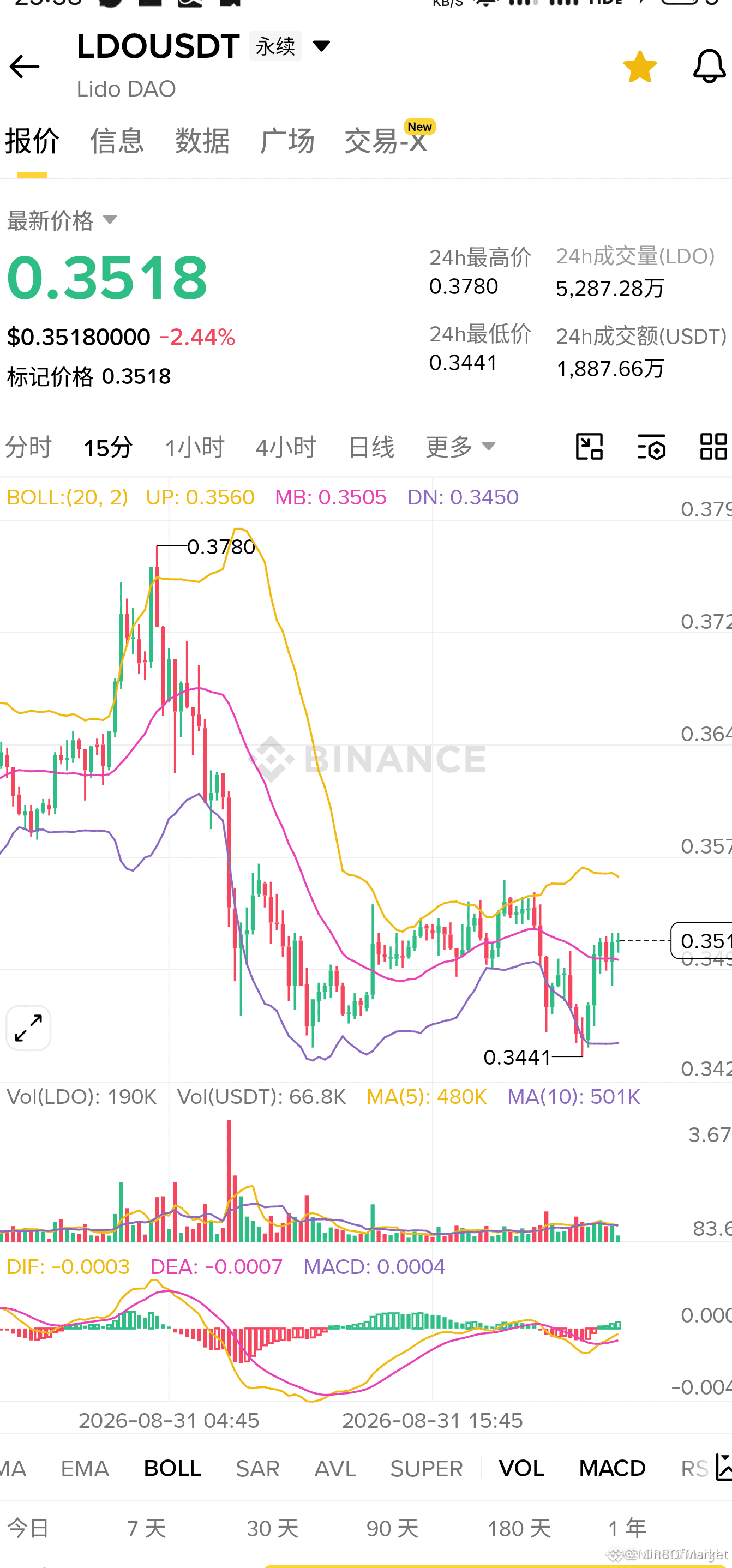This screenshot has width=732, height=1568.
Task: Open the multi-chart grid layout icon
Action: pos(714,447)
